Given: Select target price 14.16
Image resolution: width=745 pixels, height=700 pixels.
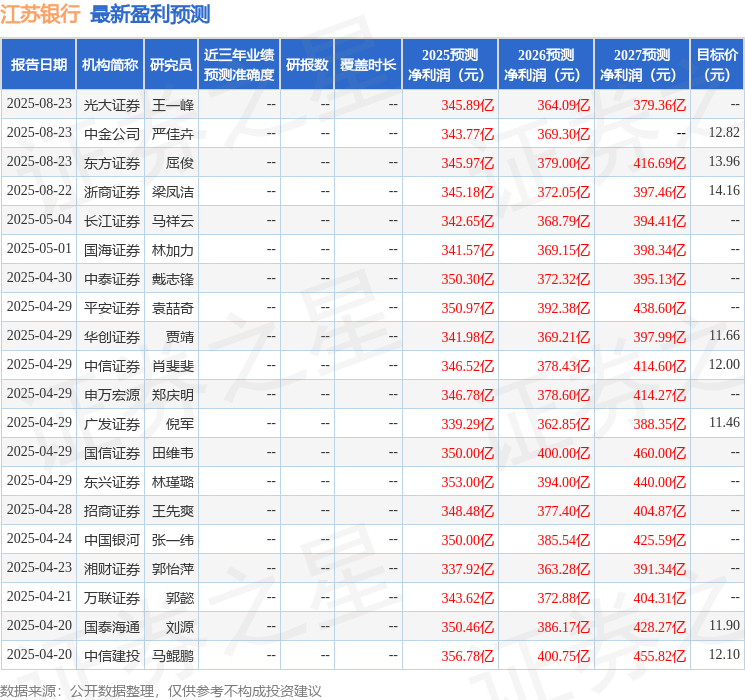Looking at the screenshot, I should 724,190.
